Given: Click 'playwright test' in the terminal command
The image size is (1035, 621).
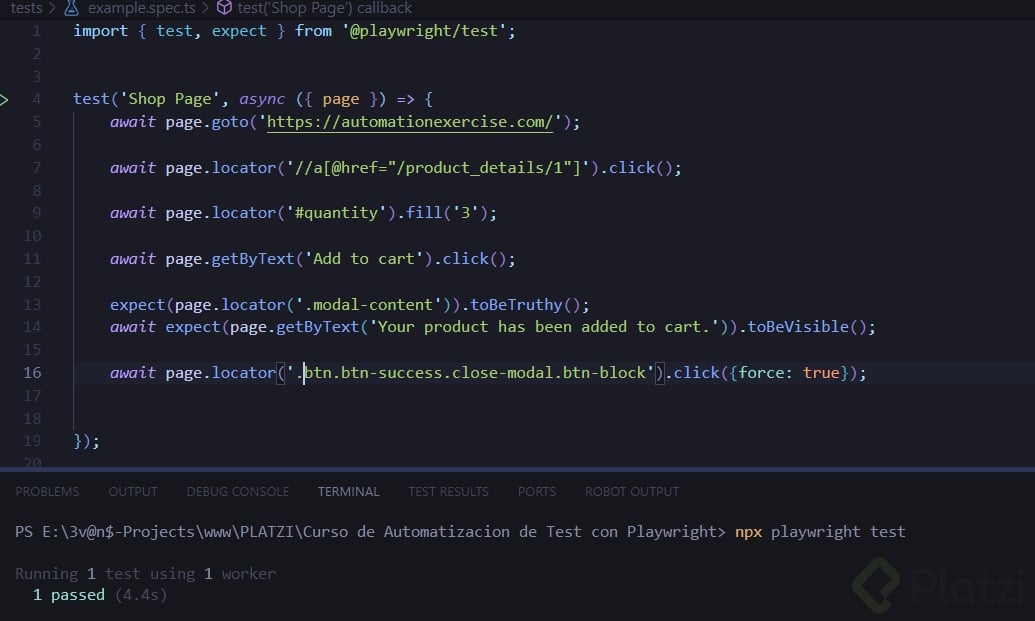Looking at the screenshot, I should (838, 532).
